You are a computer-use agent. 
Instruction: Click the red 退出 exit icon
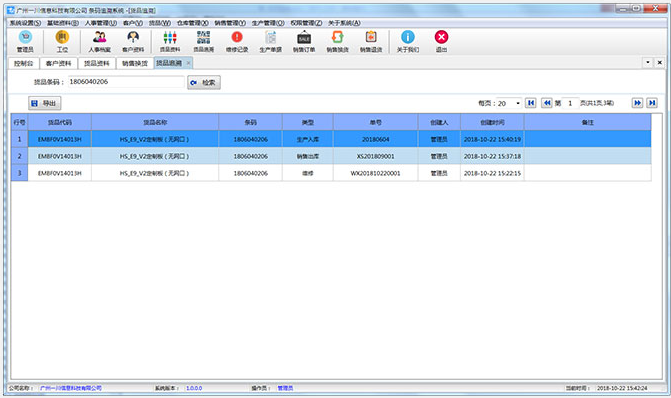441,42
